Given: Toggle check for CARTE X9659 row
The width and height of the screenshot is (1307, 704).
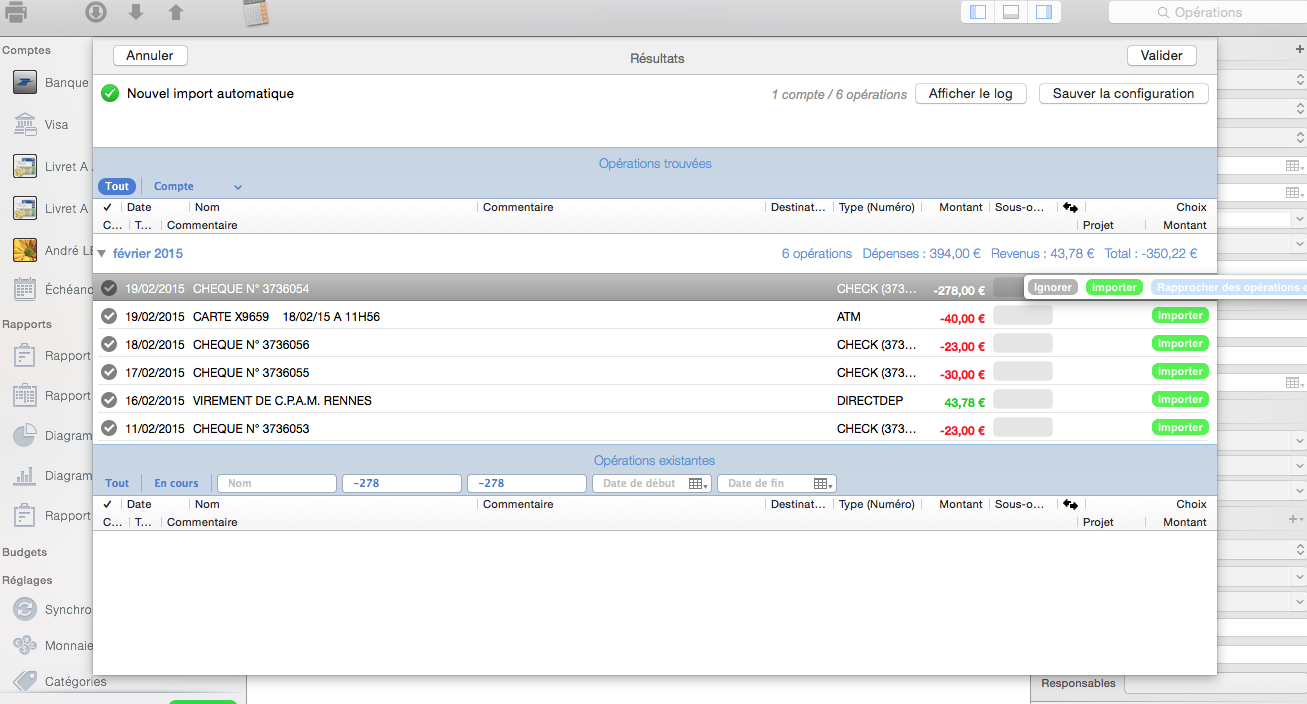Looking at the screenshot, I should (x=109, y=316).
